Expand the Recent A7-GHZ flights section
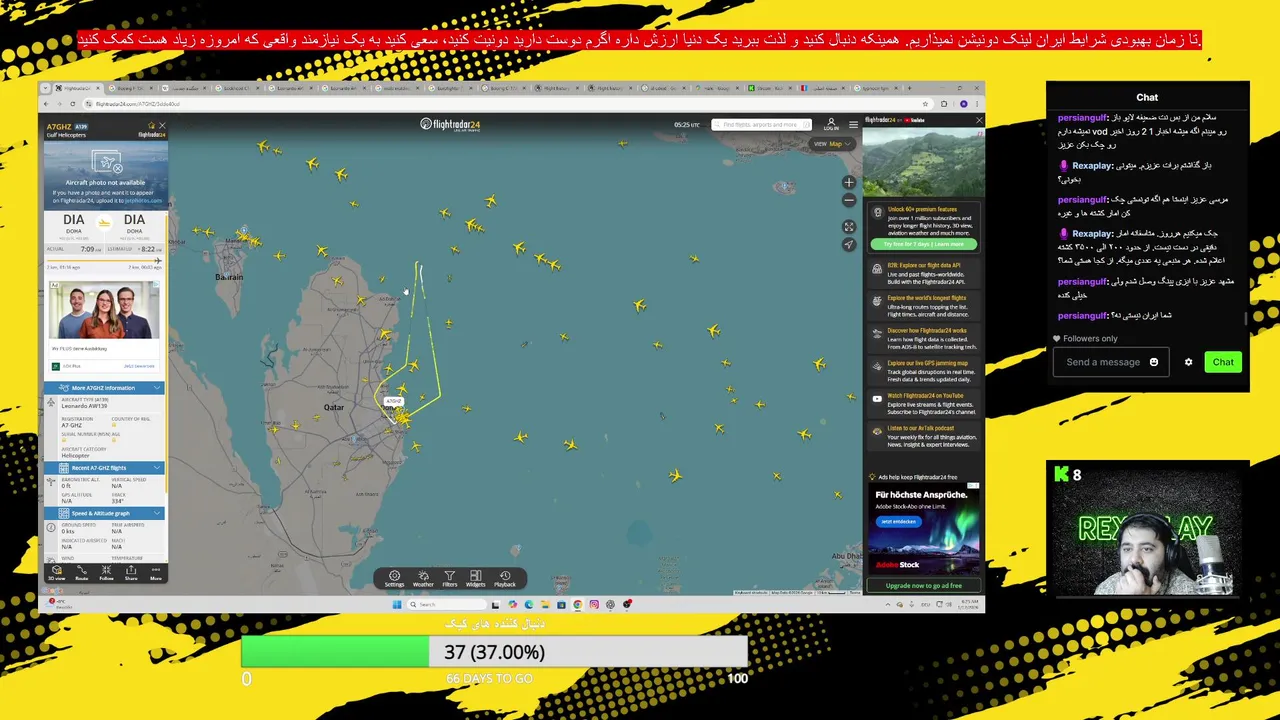 coord(104,468)
